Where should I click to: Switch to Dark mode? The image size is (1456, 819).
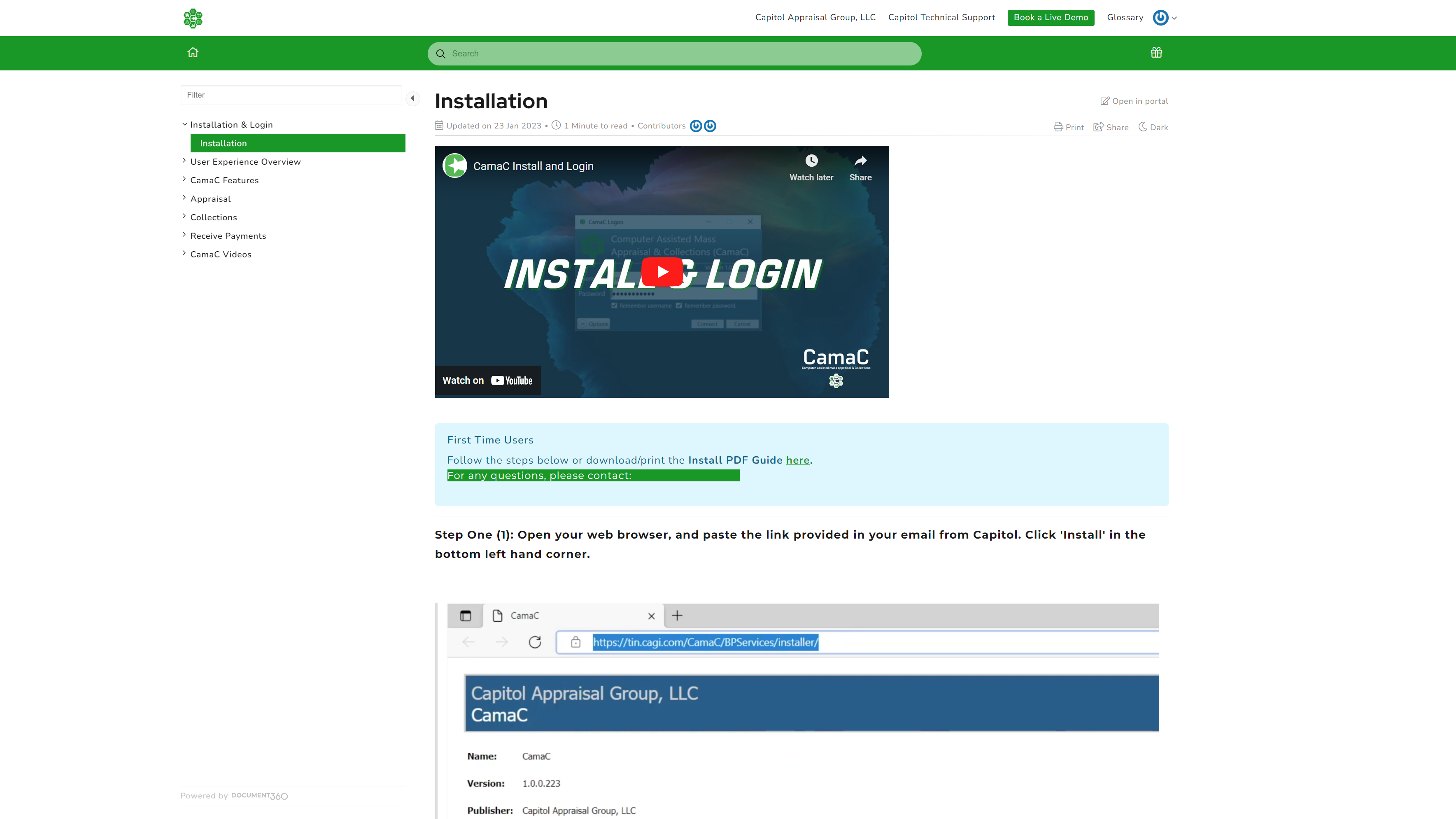1153,127
